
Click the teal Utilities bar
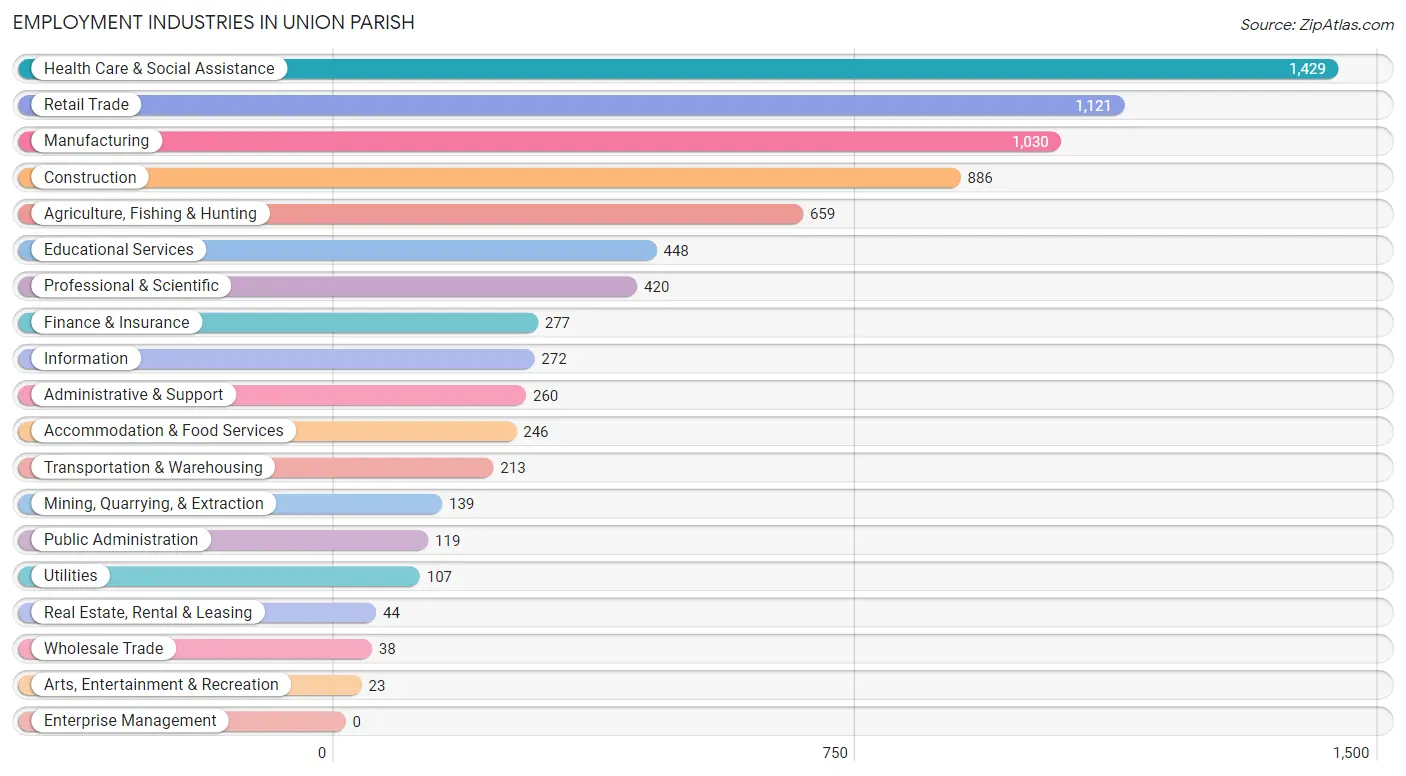[x=219, y=576]
